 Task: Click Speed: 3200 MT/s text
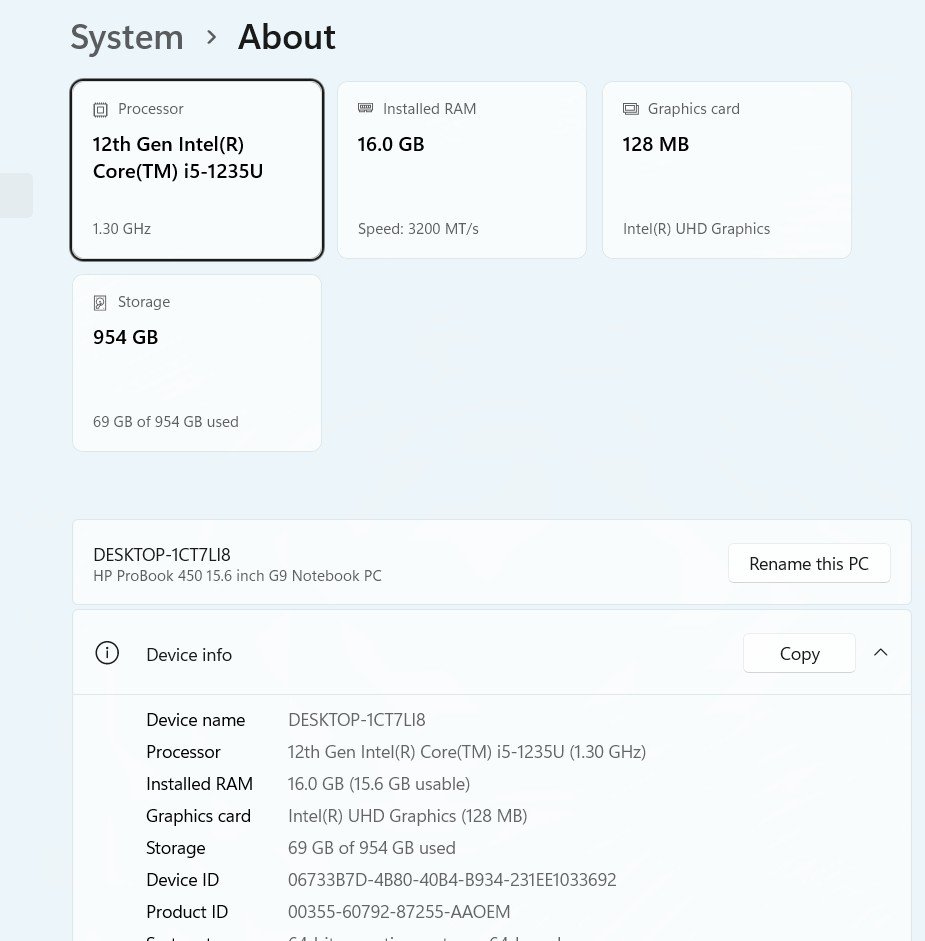click(418, 229)
